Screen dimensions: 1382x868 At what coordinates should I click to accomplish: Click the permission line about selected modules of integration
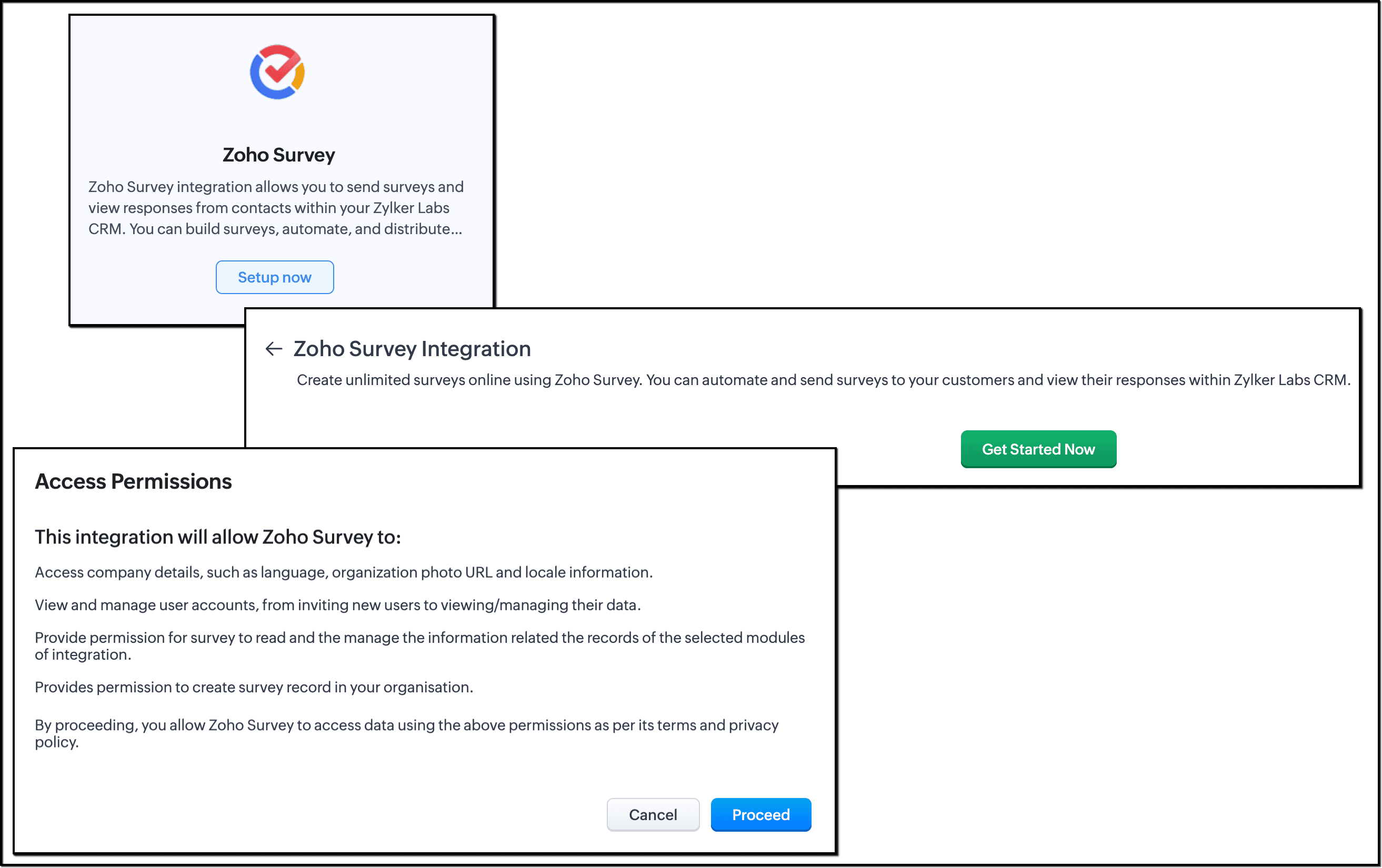(419, 638)
